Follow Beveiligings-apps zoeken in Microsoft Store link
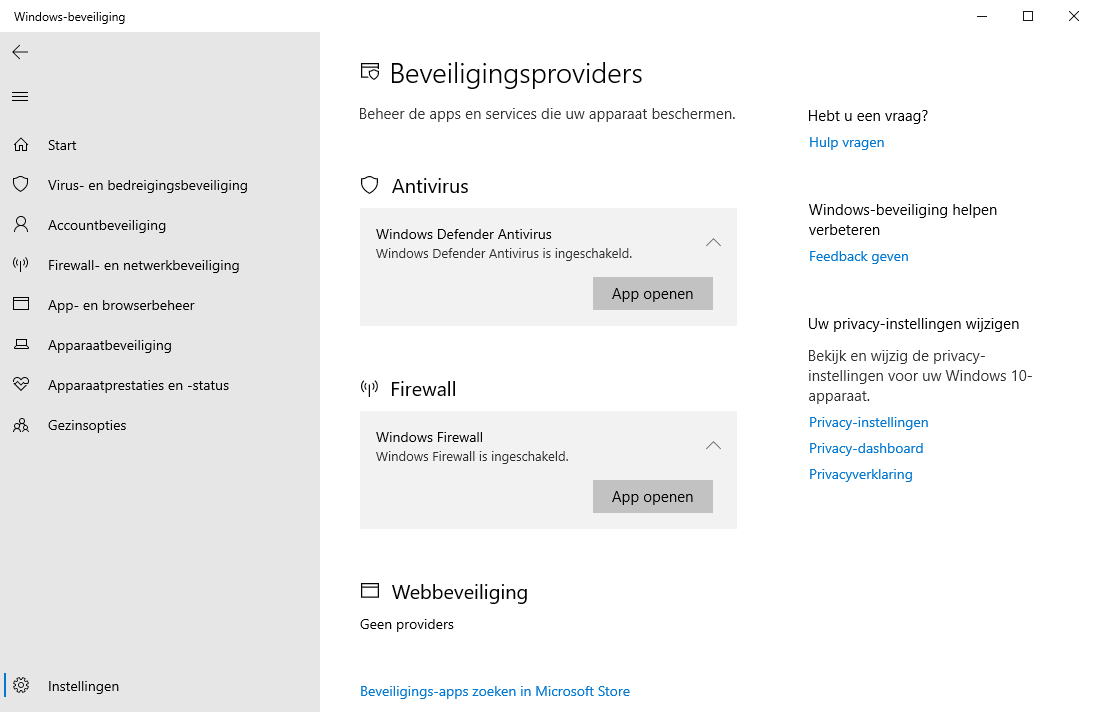The height and width of the screenshot is (712, 1096). click(494, 691)
